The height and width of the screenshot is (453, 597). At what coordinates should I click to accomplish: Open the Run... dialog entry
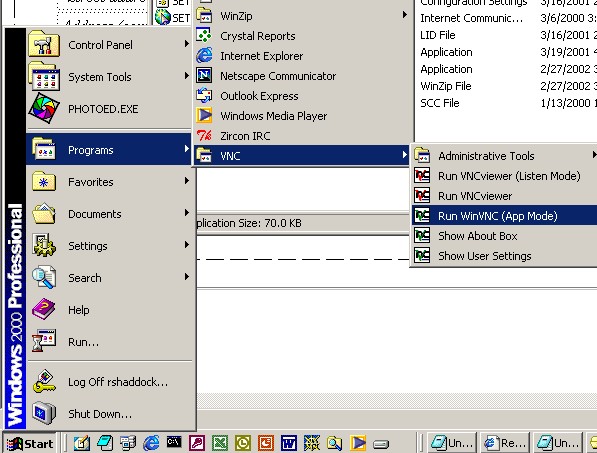point(109,342)
